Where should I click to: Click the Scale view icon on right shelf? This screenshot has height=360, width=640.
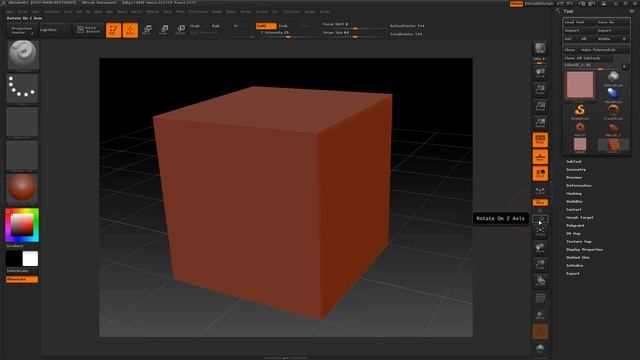pyautogui.click(x=540, y=264)
